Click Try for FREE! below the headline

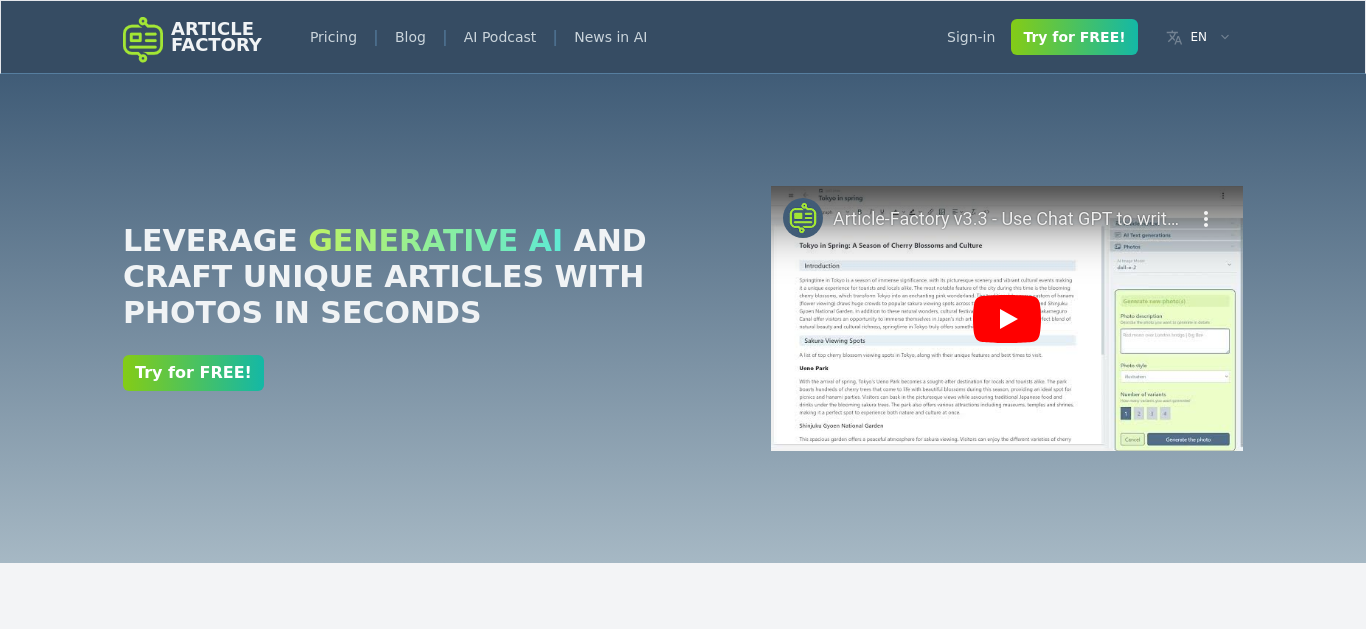point(193,373)
